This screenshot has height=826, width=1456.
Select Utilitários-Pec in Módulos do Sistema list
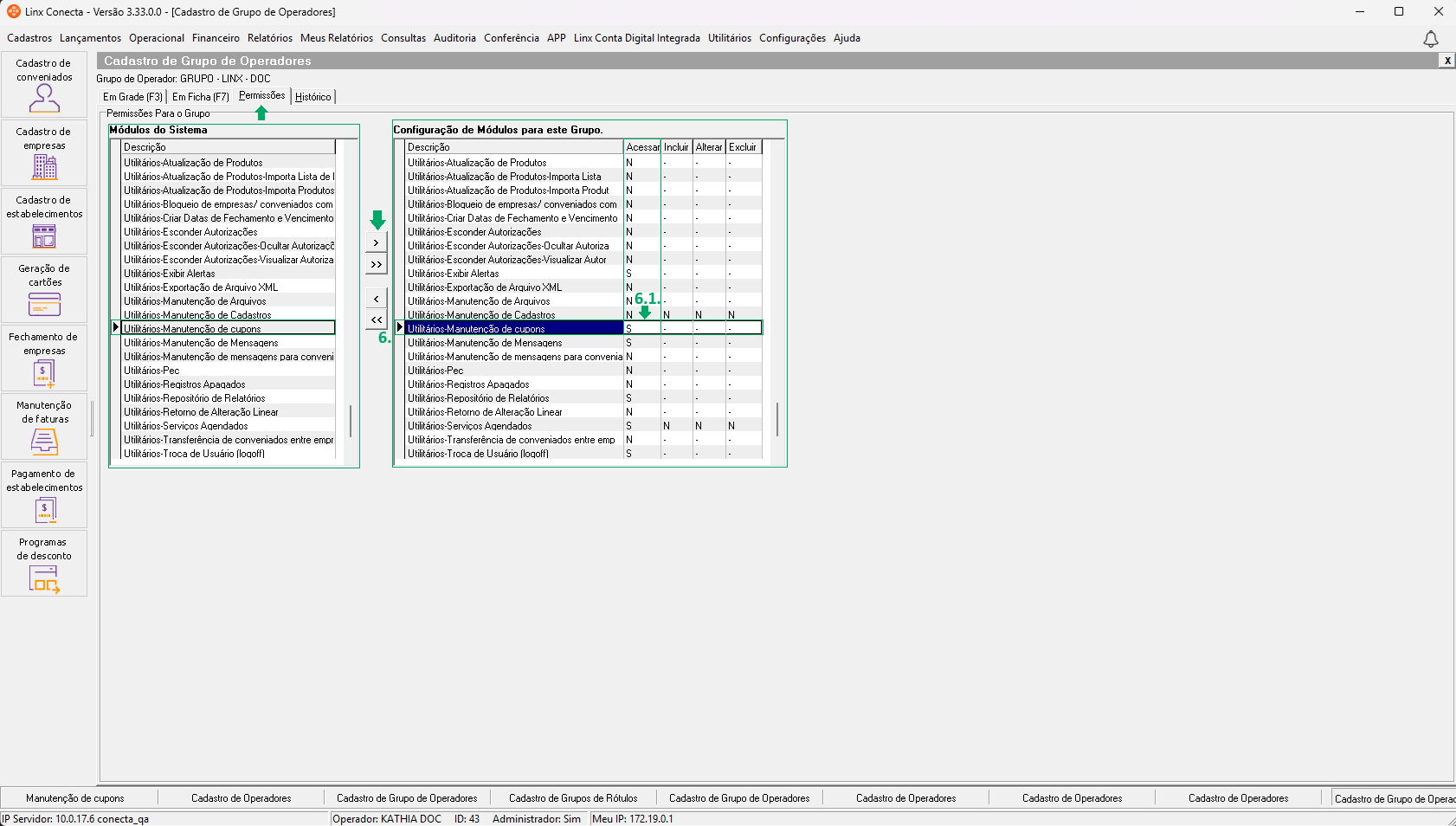pos(228,371)
